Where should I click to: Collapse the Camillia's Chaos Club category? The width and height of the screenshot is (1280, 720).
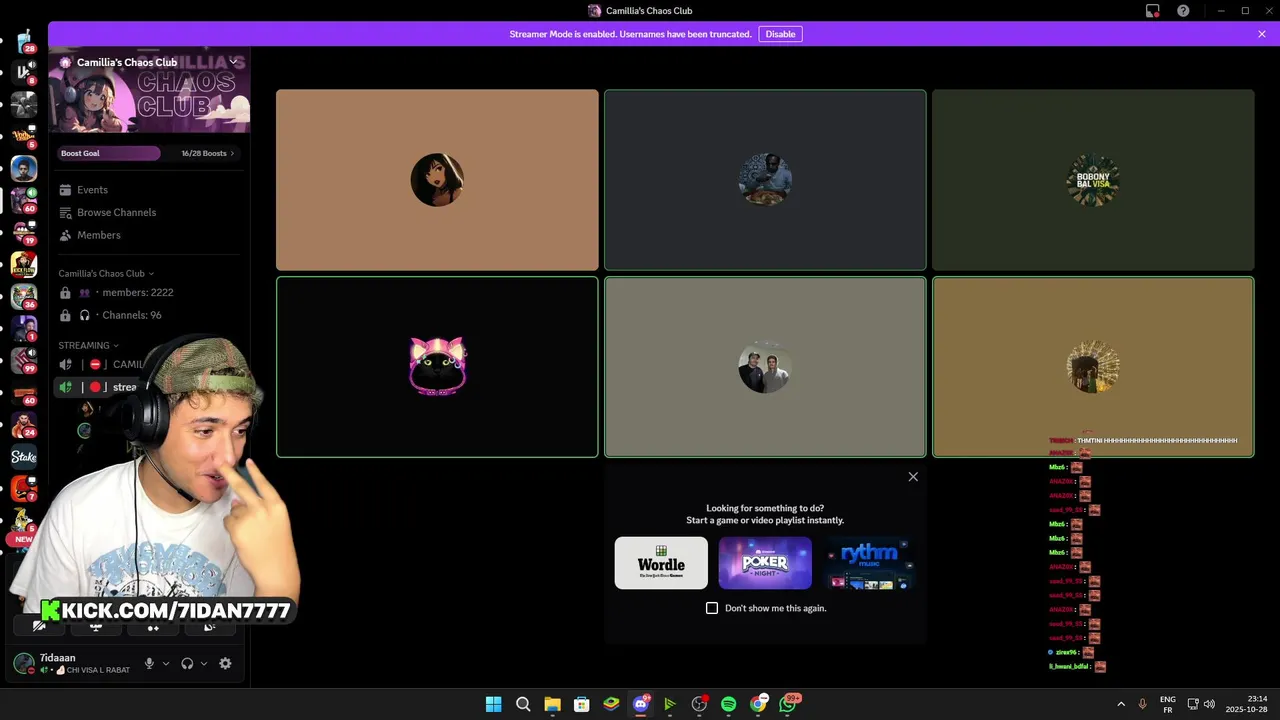106,273
